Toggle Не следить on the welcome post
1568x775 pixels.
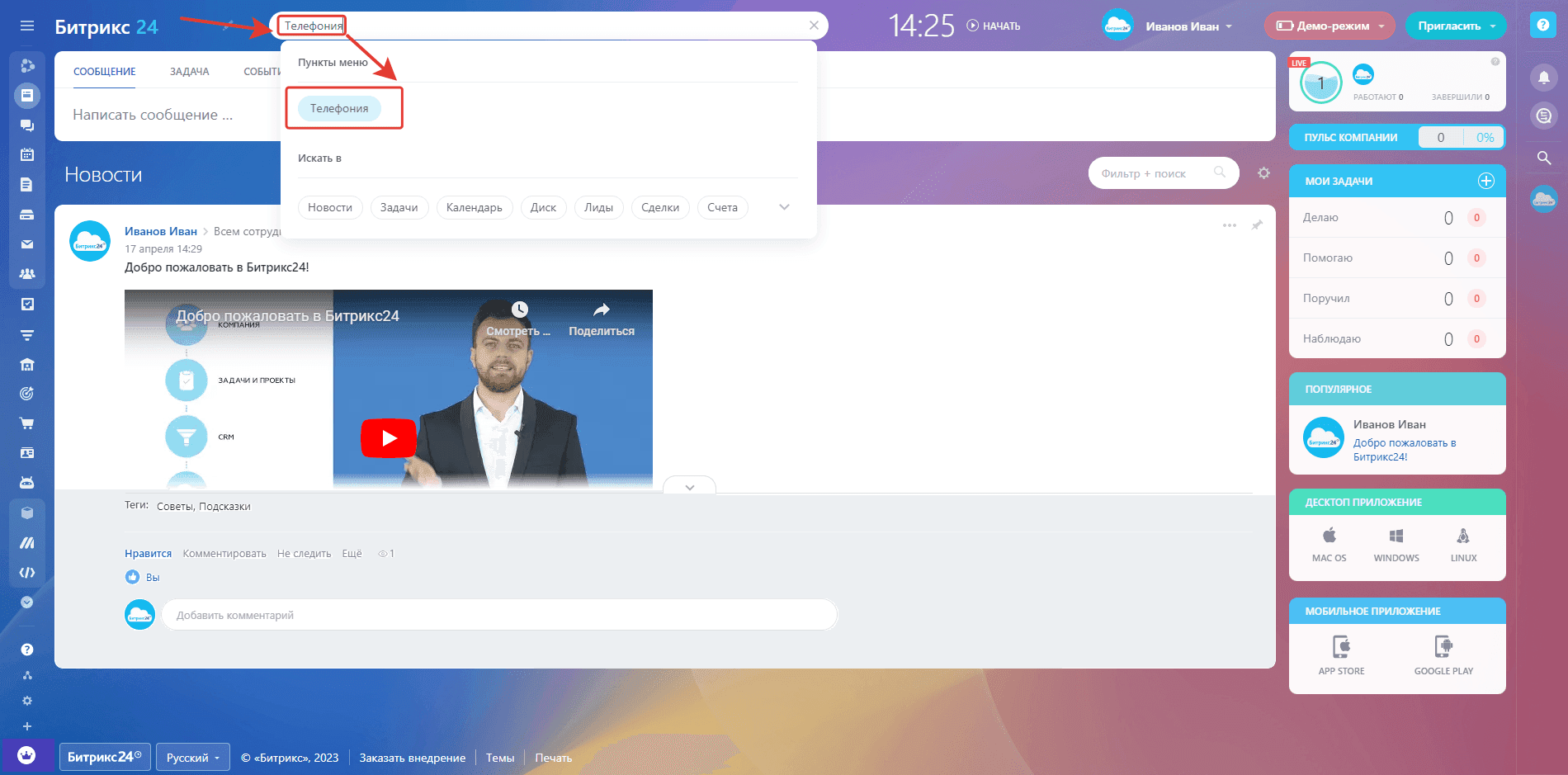pyautogui.click(x=304, y=554)
